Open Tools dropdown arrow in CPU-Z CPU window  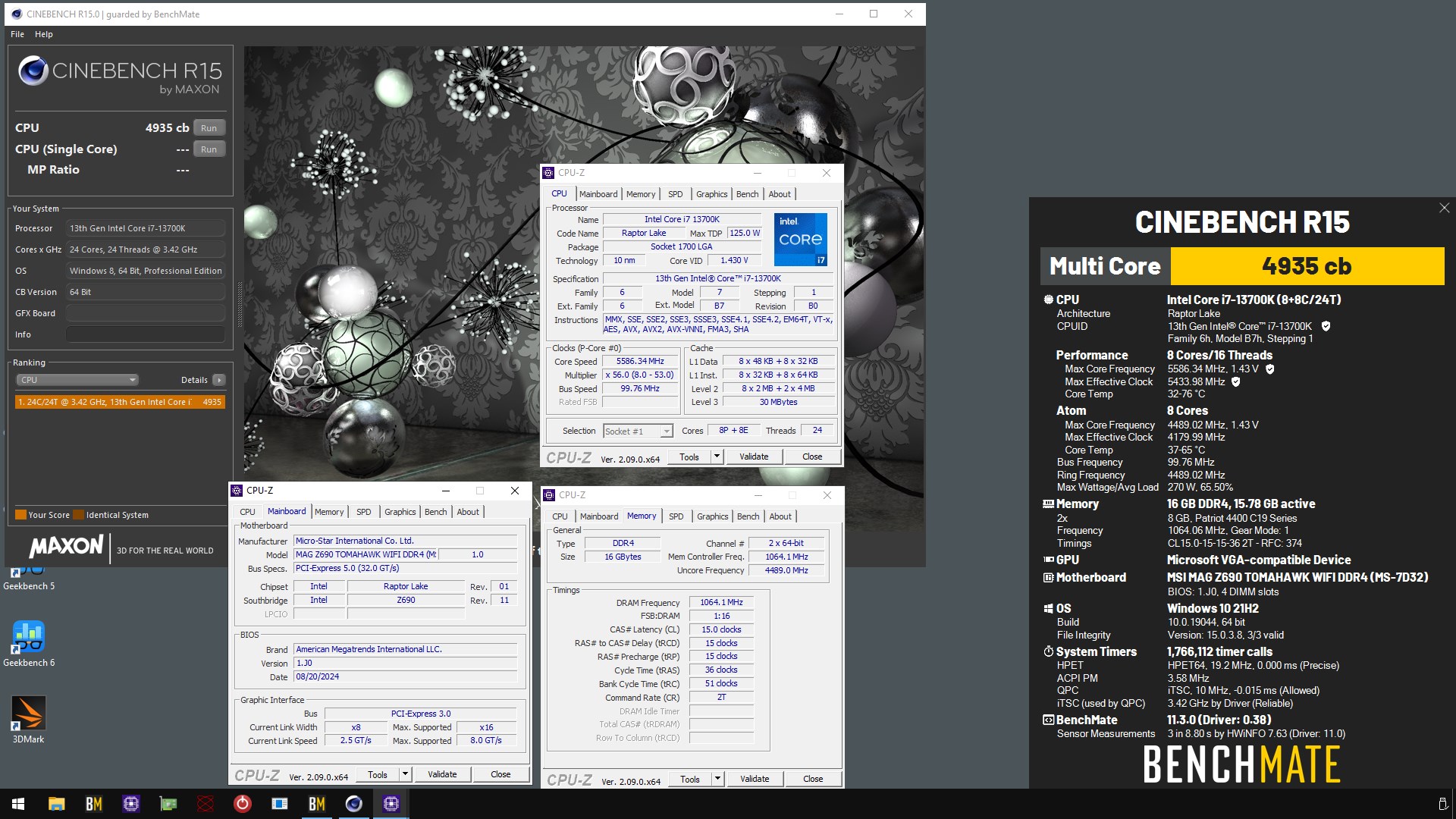[x=717, y=457]
